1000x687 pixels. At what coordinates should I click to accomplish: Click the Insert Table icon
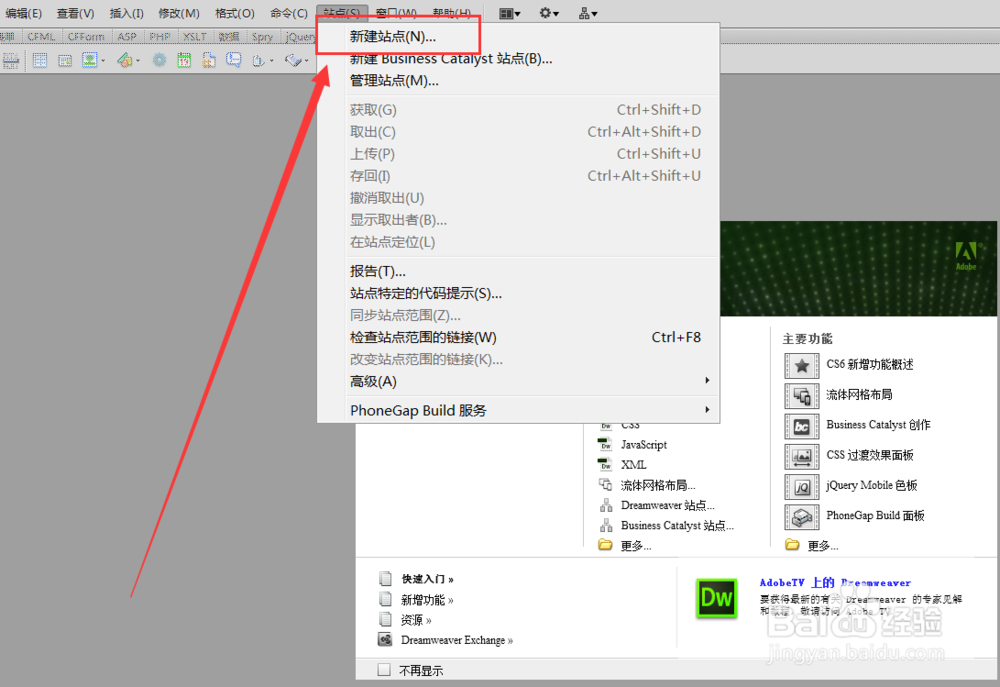40,61
